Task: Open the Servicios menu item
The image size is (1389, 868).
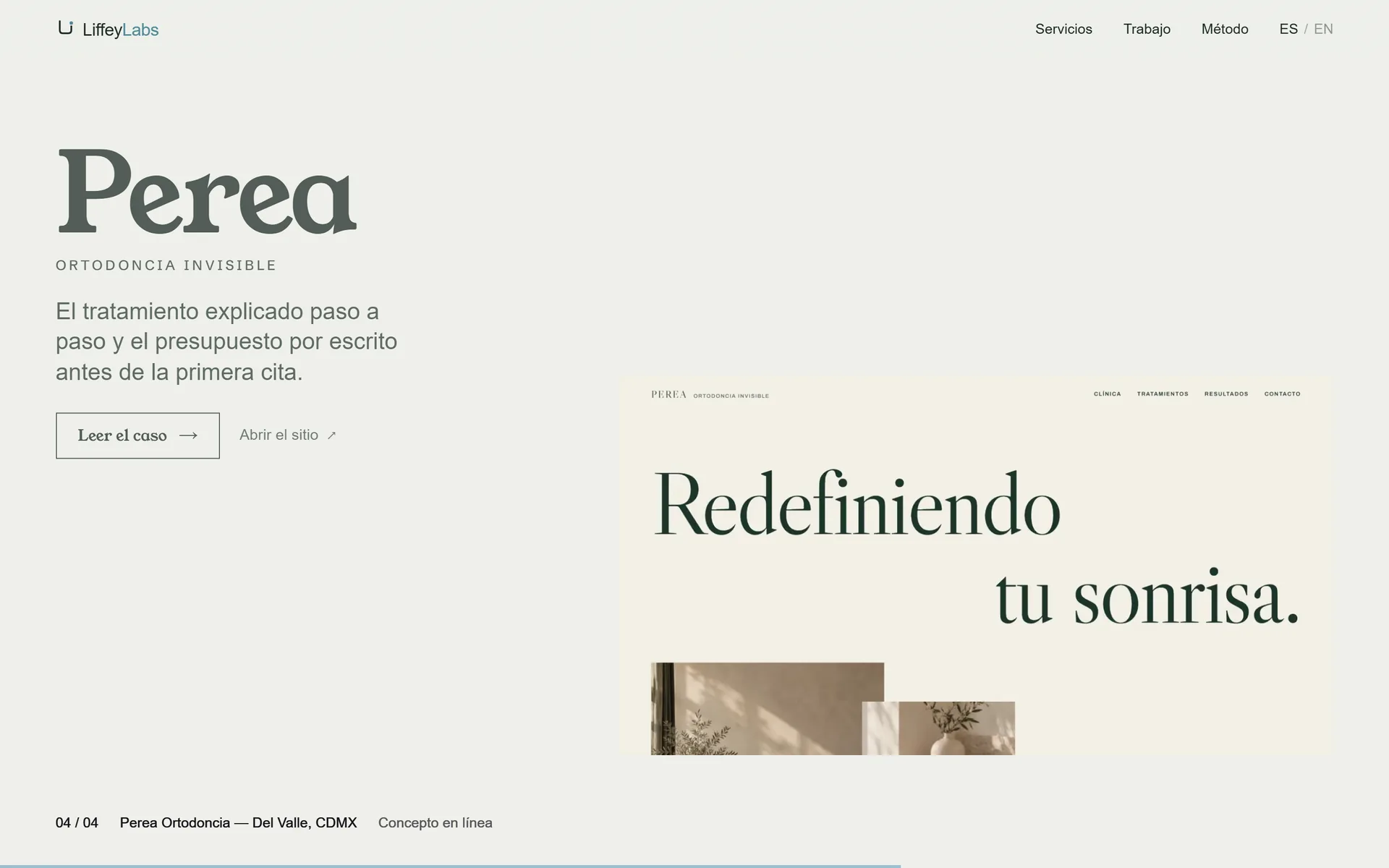Action: [x=1063, y=29]
